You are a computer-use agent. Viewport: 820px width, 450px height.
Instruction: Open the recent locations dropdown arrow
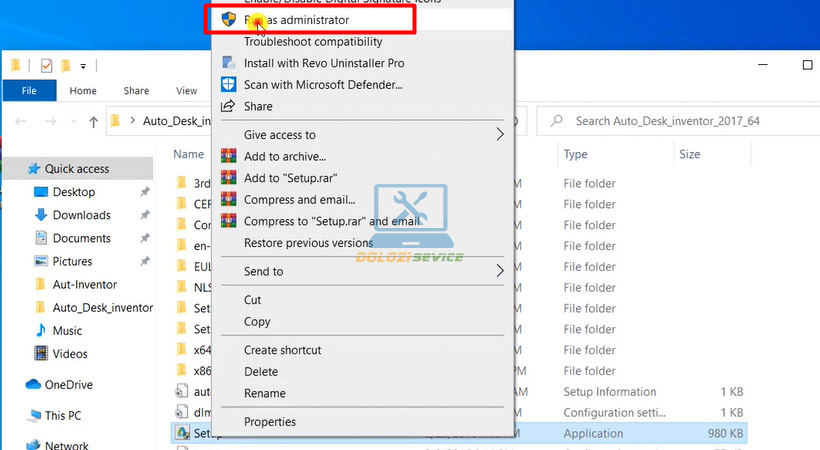[x=74, y=121]
